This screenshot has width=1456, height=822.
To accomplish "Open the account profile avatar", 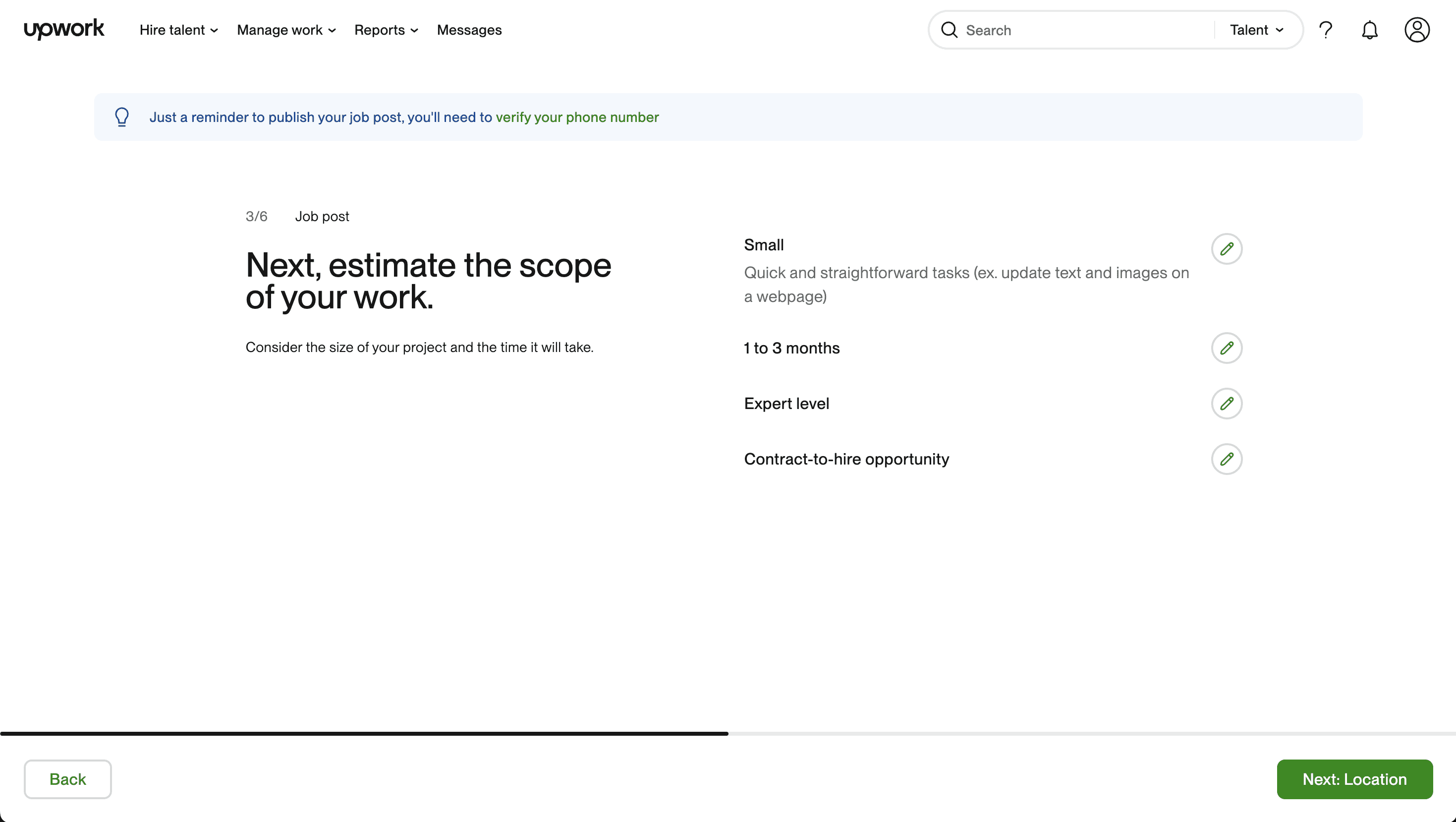I will coord(1417,30).
